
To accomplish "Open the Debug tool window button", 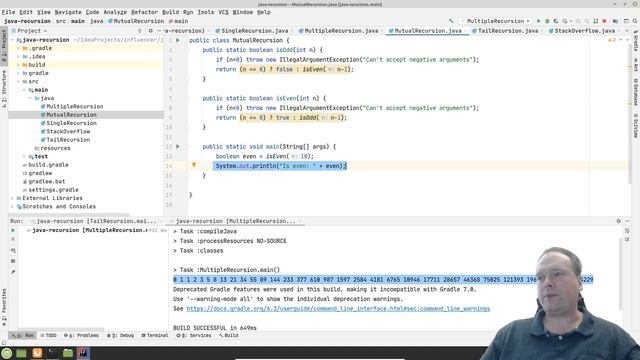I will [120, 336].
